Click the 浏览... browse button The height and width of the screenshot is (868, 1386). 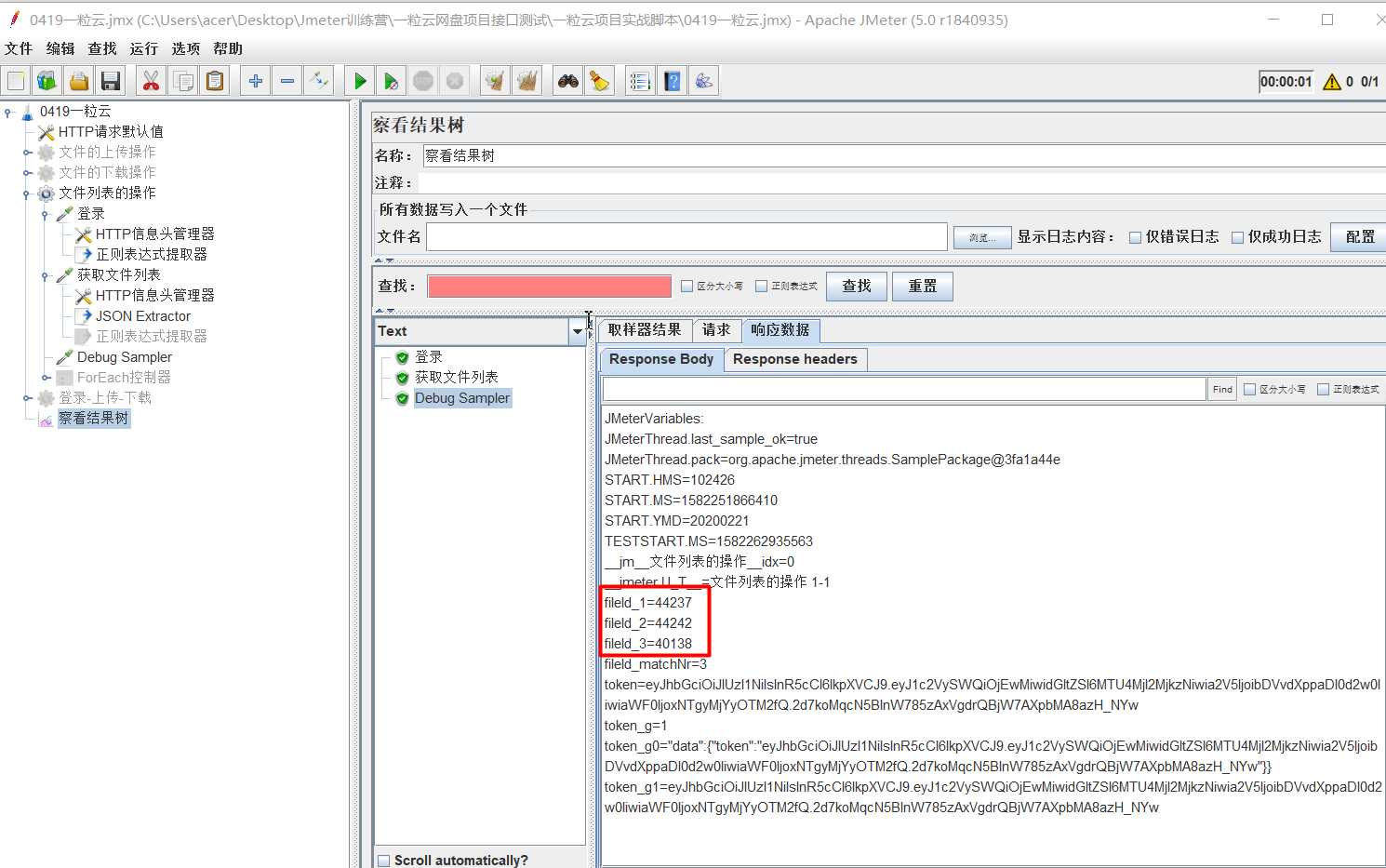coord(981,238)
